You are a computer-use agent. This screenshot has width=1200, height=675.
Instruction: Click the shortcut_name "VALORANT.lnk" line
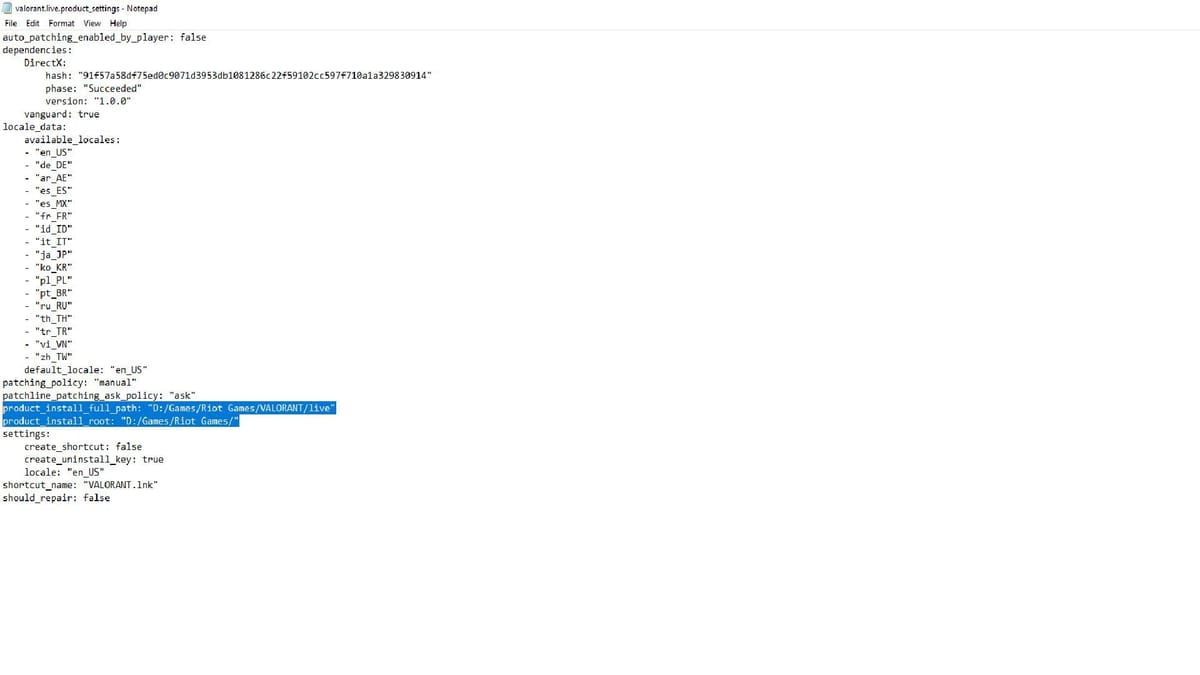(80, 485)
